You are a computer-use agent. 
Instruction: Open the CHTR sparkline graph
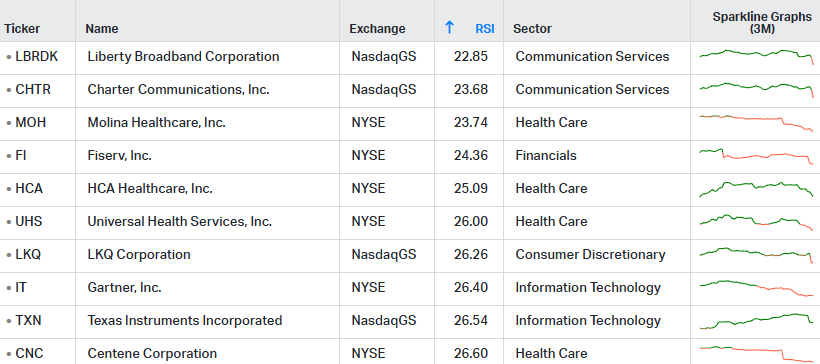click(x=757, y=89)
